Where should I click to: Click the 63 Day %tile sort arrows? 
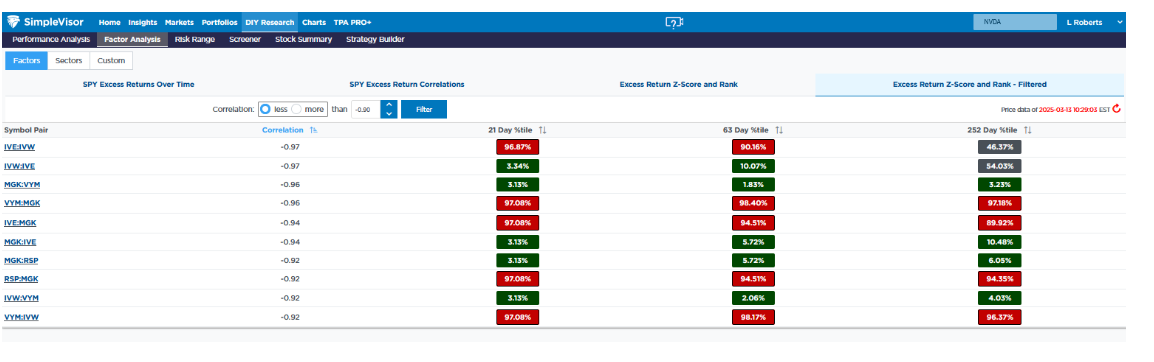point(779,129)
